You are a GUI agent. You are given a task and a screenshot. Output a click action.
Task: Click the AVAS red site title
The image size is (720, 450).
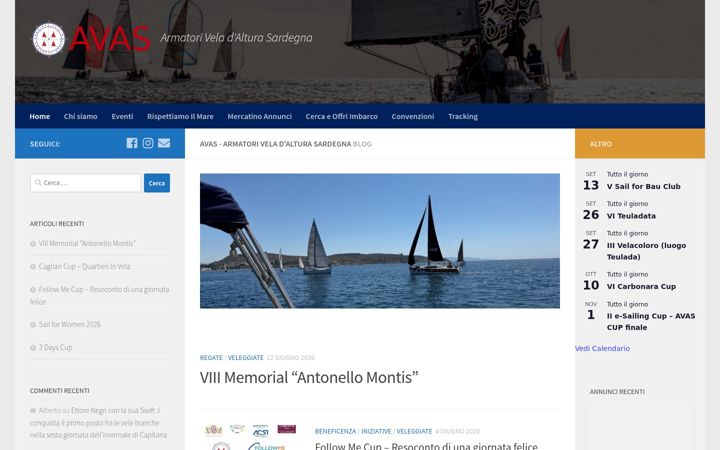tap(110, 39)
